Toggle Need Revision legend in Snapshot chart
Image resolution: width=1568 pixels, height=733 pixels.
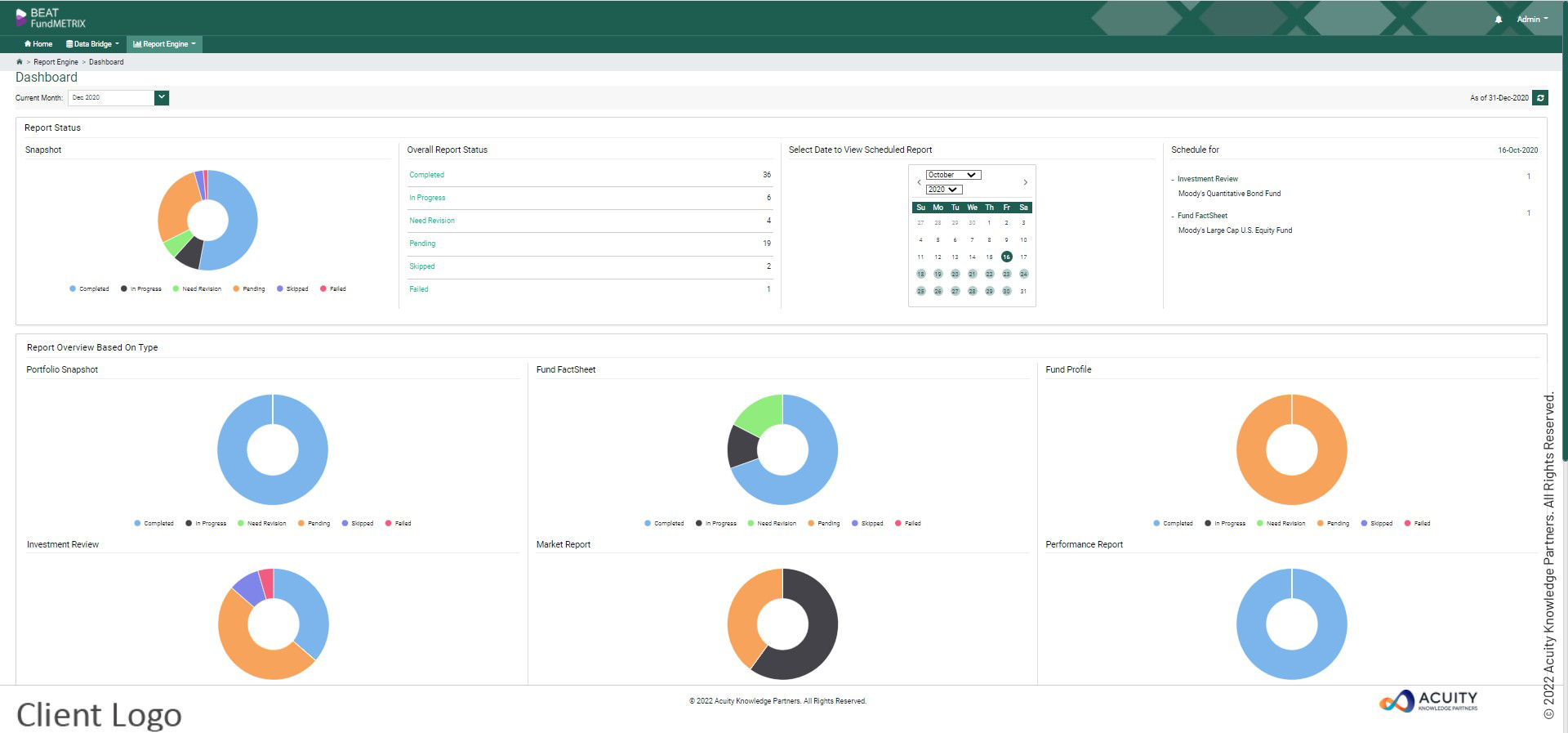pos(197,288)
